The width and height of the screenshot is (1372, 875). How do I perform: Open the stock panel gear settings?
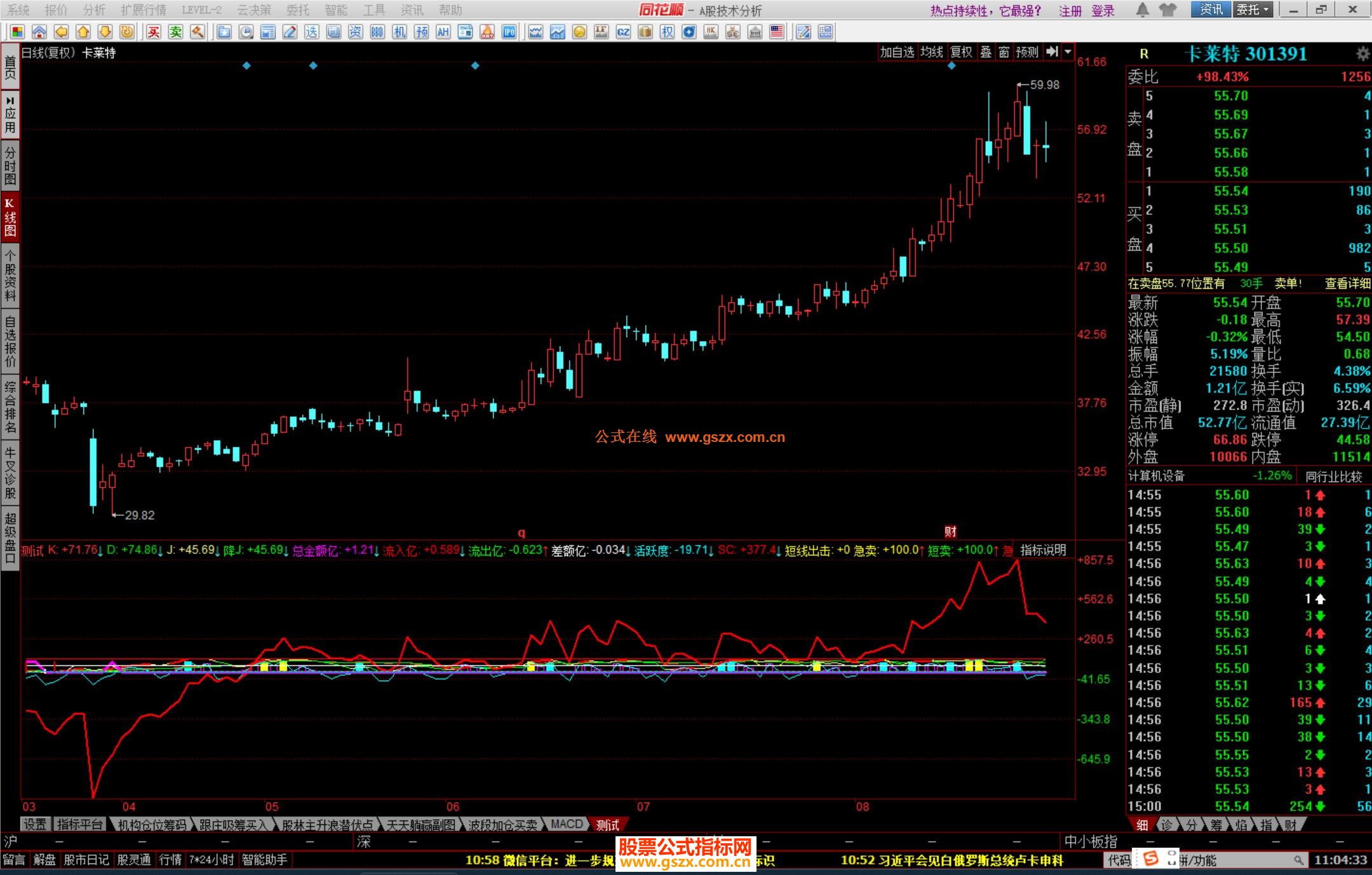(1362, 54)
